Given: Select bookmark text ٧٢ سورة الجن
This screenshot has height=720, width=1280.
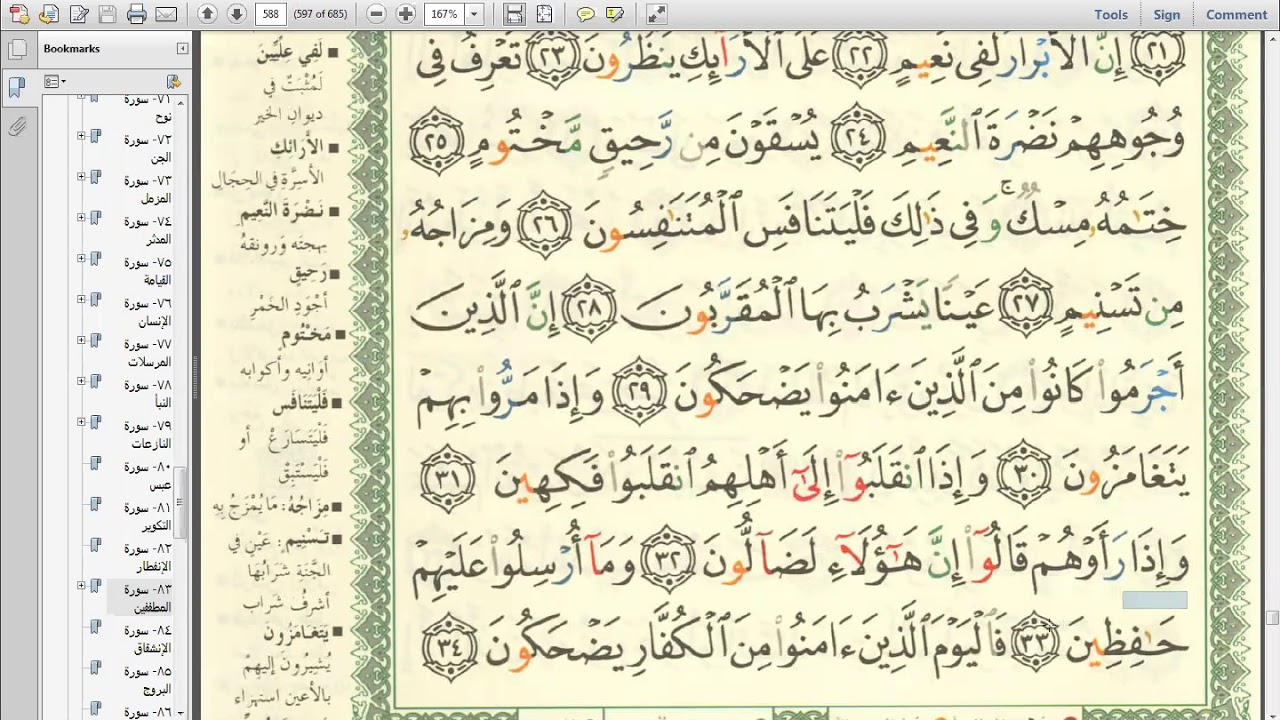Looking at the screenshot, I should pyautogui.click(x=147, y=148).
